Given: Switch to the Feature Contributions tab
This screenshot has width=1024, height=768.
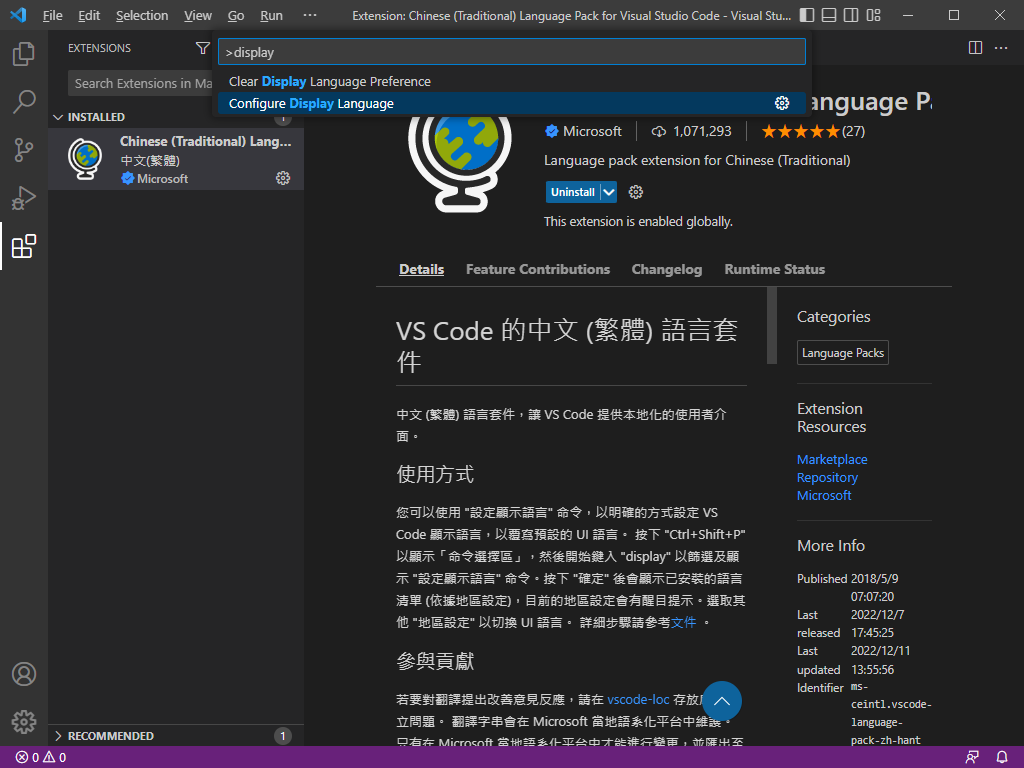Looking at the screenshot, I should tap(537, 269).
